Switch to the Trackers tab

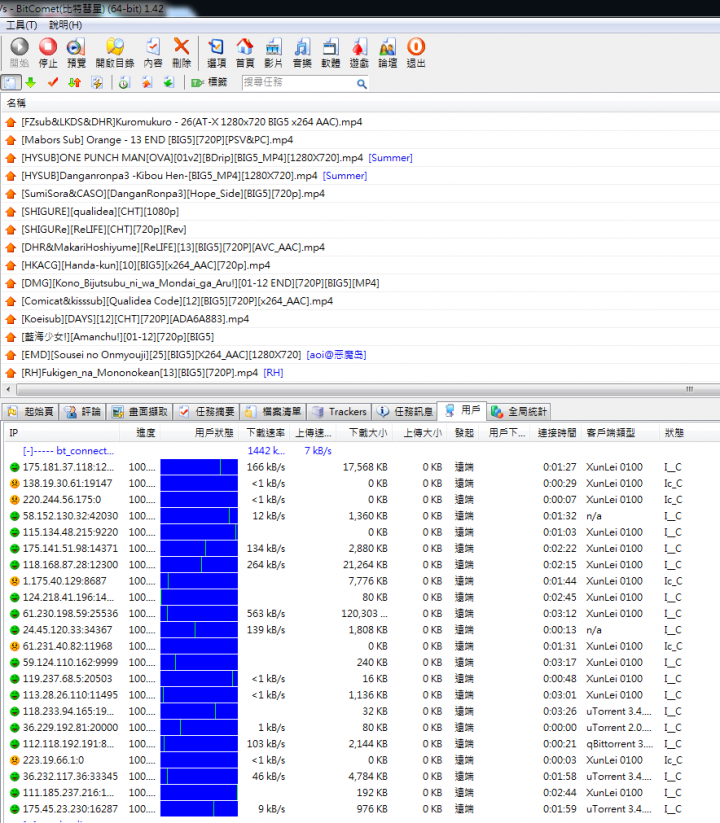pyautogui.click(x=339, y=412)
